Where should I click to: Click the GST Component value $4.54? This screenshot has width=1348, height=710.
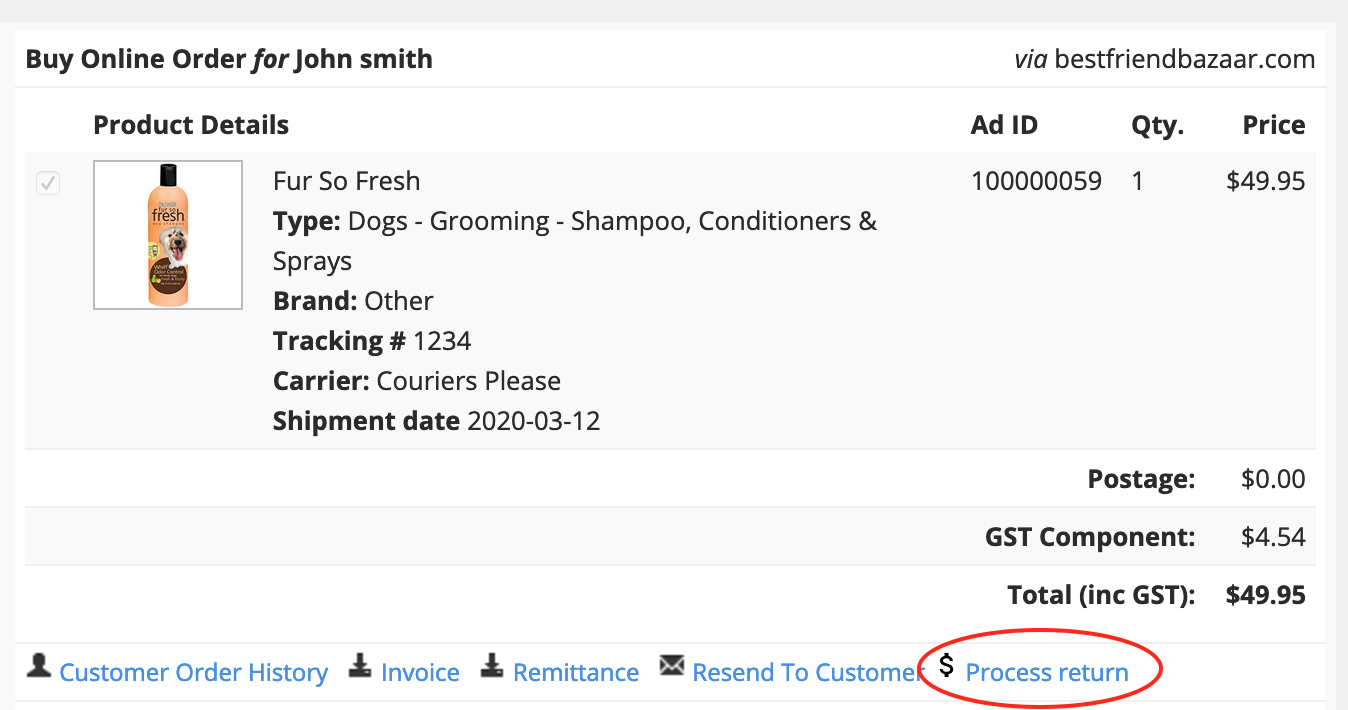click(x=1272, y=537)
